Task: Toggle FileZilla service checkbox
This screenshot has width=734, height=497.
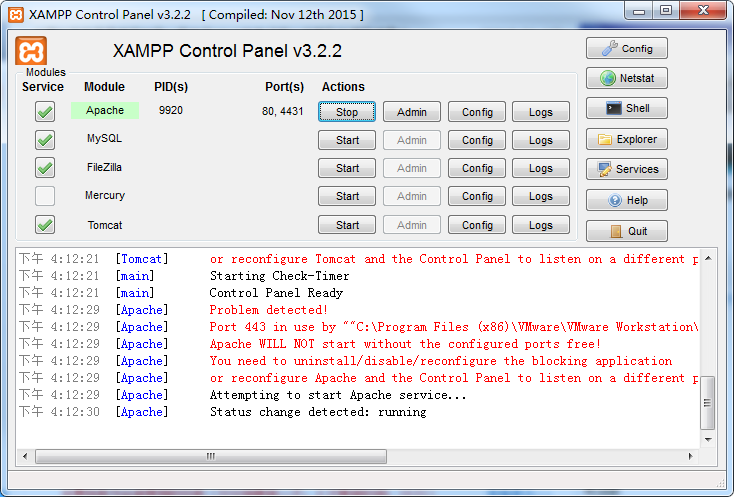Action: [45, 168]
